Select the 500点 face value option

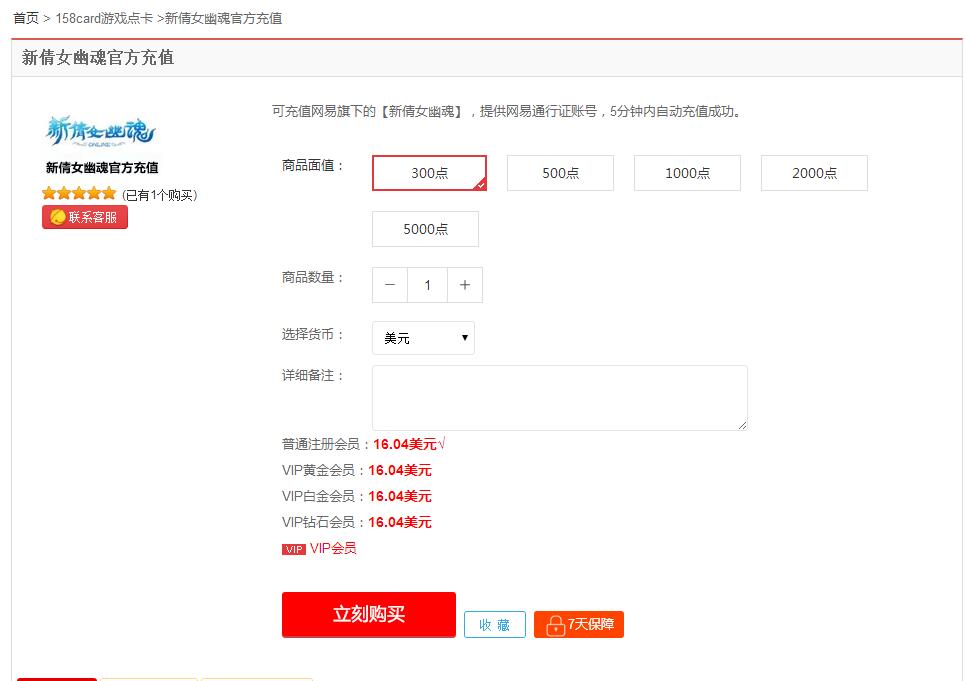pos(560,173)
